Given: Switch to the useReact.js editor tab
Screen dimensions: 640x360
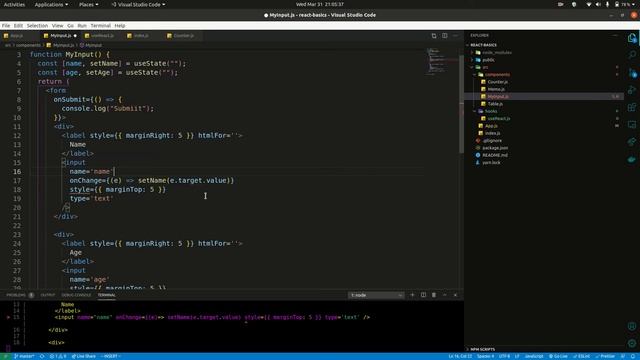Looking at the screenshot, I should (x=102, y=36).
